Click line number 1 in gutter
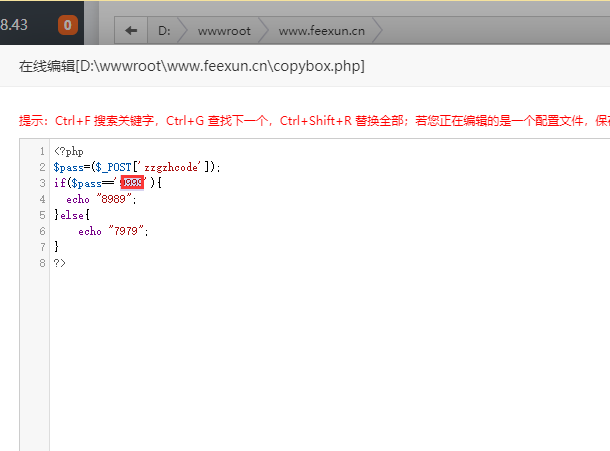This screenshot has width=610, height=451. 42,151
